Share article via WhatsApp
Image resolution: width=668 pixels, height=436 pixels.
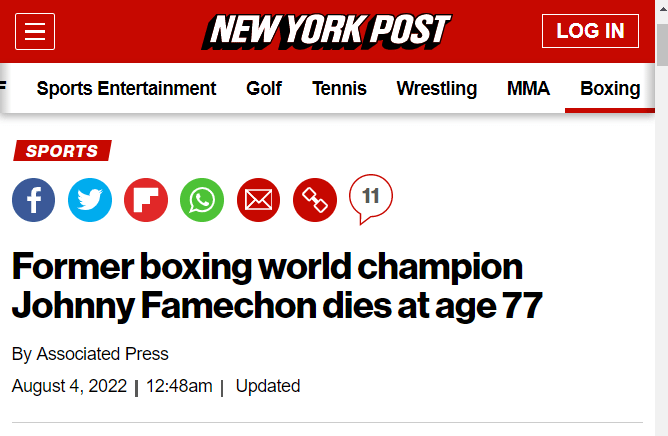point(202,200)
